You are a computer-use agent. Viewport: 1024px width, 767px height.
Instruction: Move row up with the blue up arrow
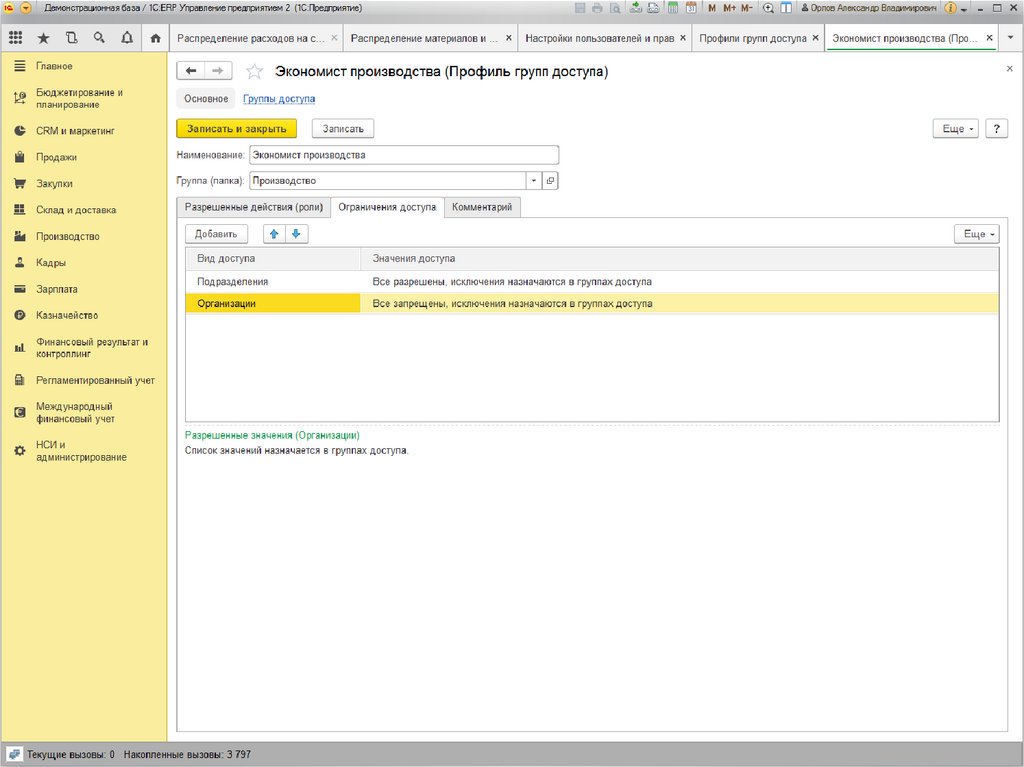pyautogui.click(x=274, y=234)
